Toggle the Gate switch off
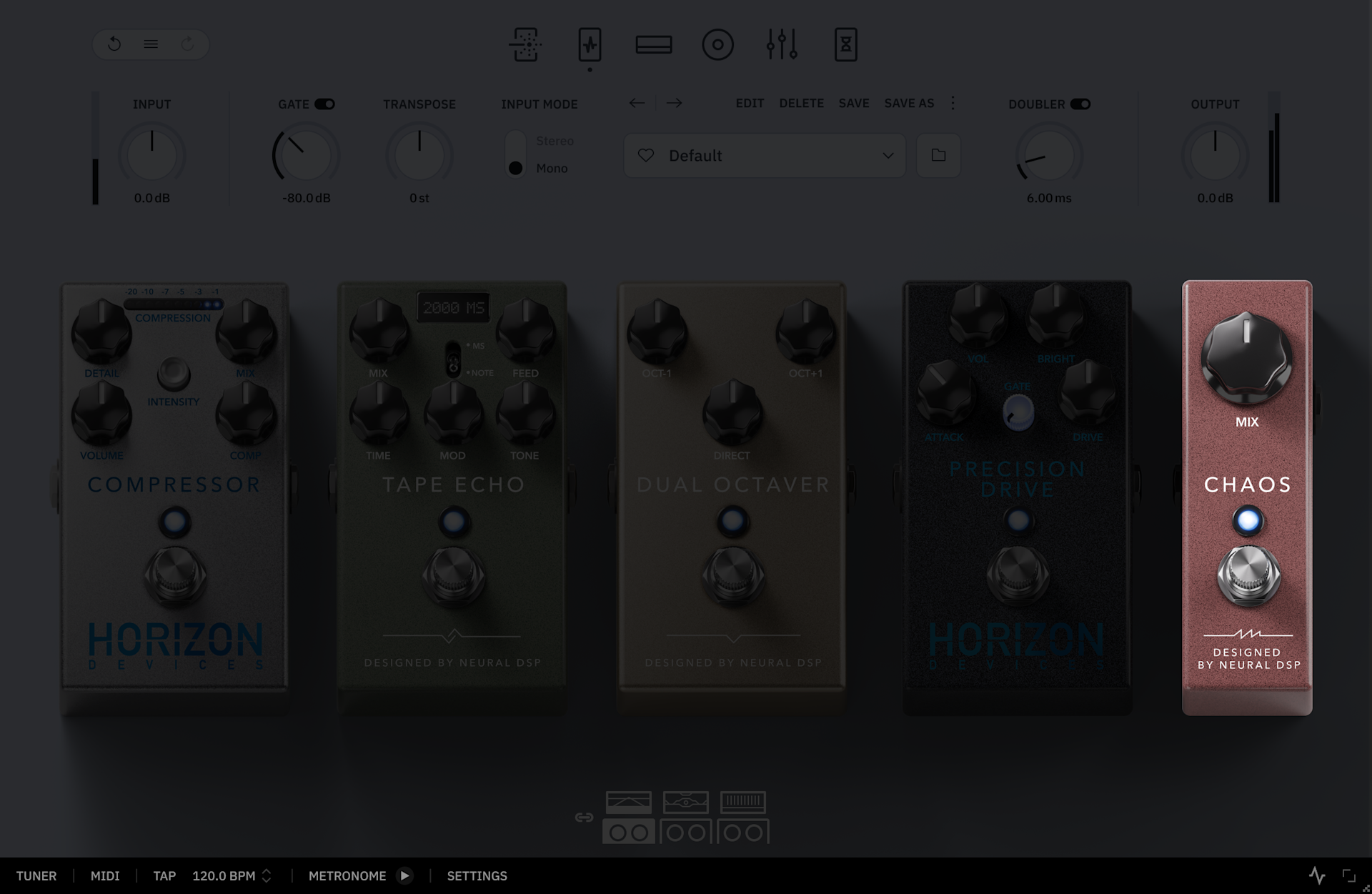Image resolution: width=1372 pixels, height=894 pixels. coord(325,104)
